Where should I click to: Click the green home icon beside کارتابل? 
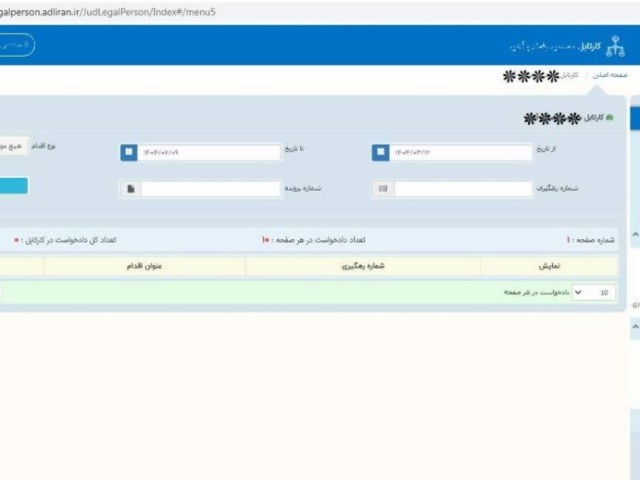[x=610, y=118]
